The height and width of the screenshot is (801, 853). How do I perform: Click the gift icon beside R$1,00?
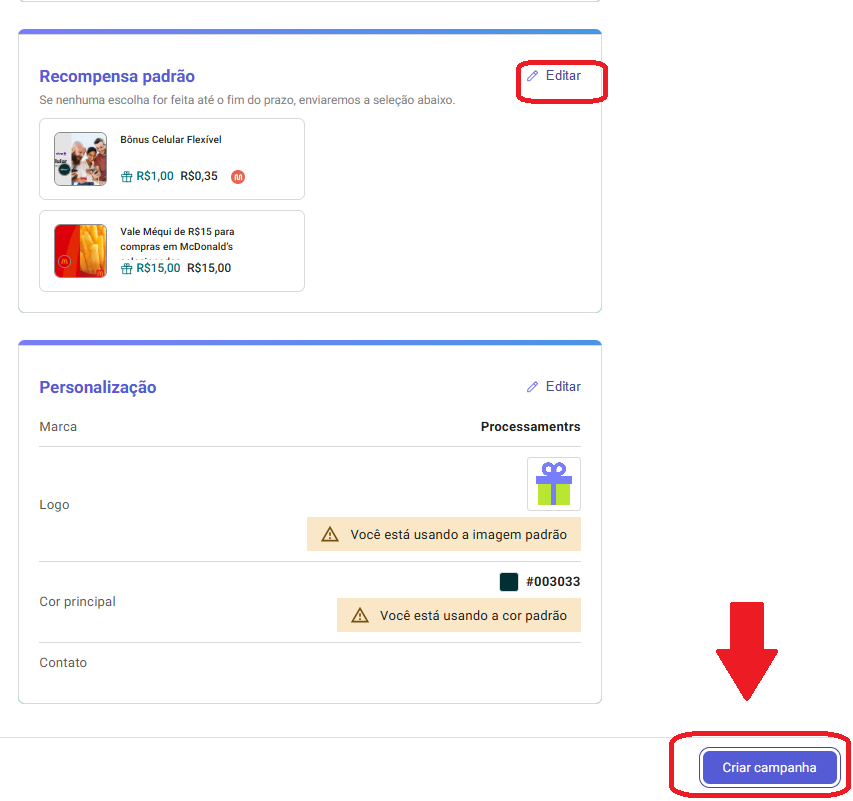click(x=127, y=177)
